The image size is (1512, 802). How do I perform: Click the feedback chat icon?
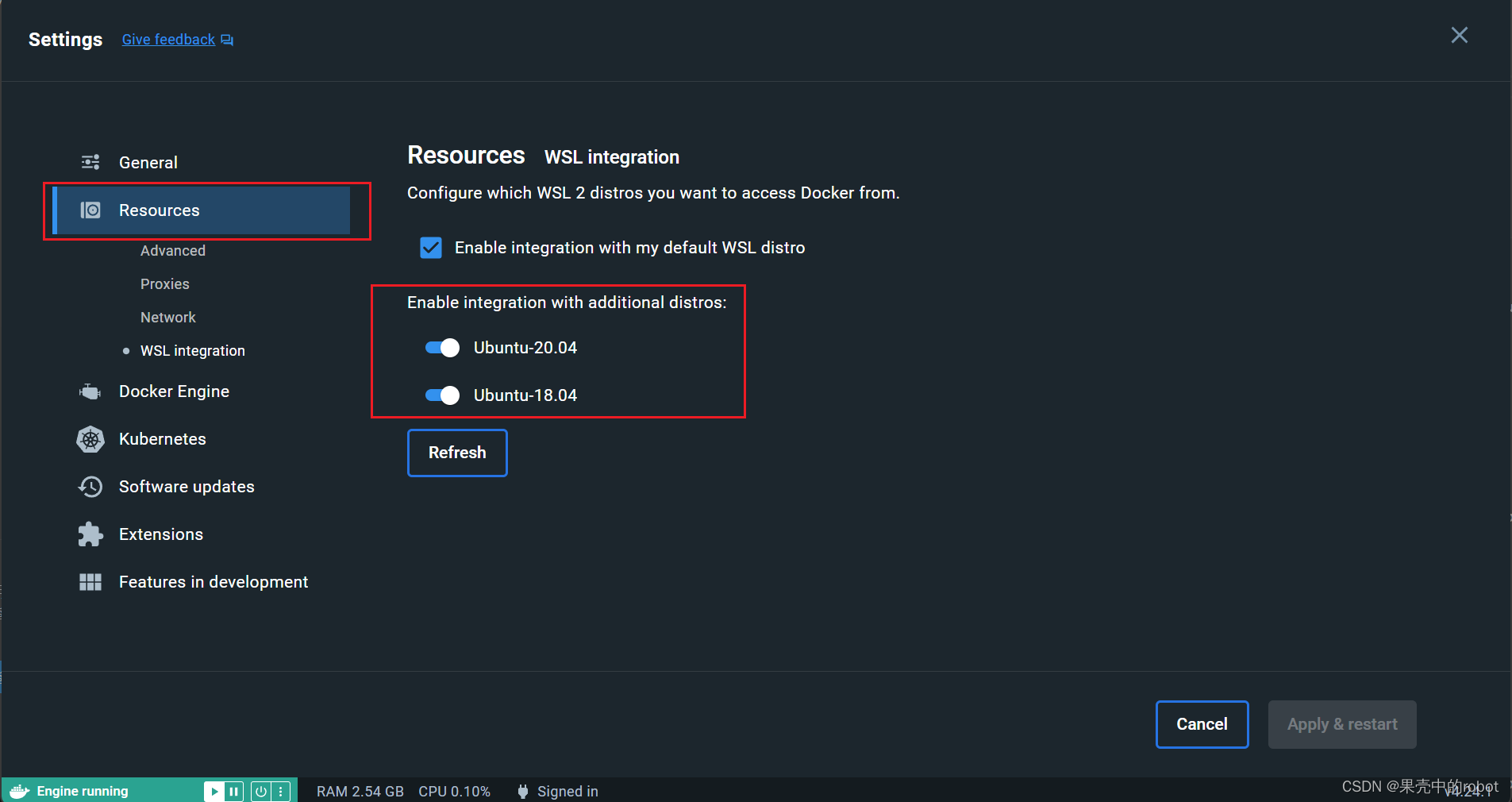click(227, 40)
